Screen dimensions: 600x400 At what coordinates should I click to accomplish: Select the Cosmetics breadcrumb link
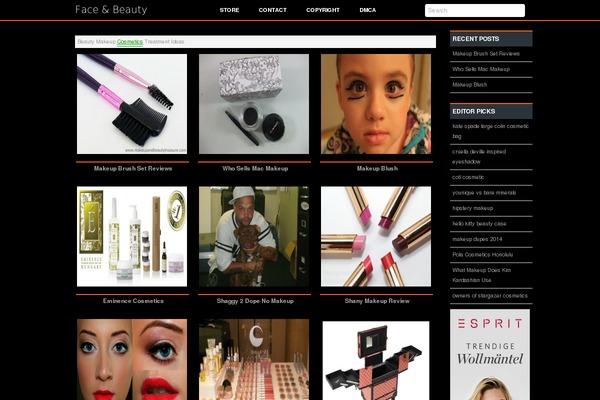click(130, 42)
